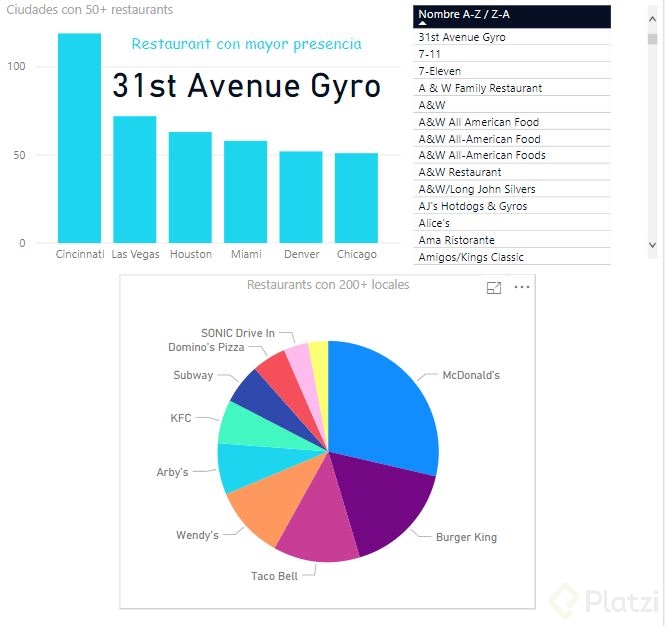The height and width of the screenshot is (626, 665).
Task: Click the ascending sort arrow under Nombre
Action: (422, 23)
